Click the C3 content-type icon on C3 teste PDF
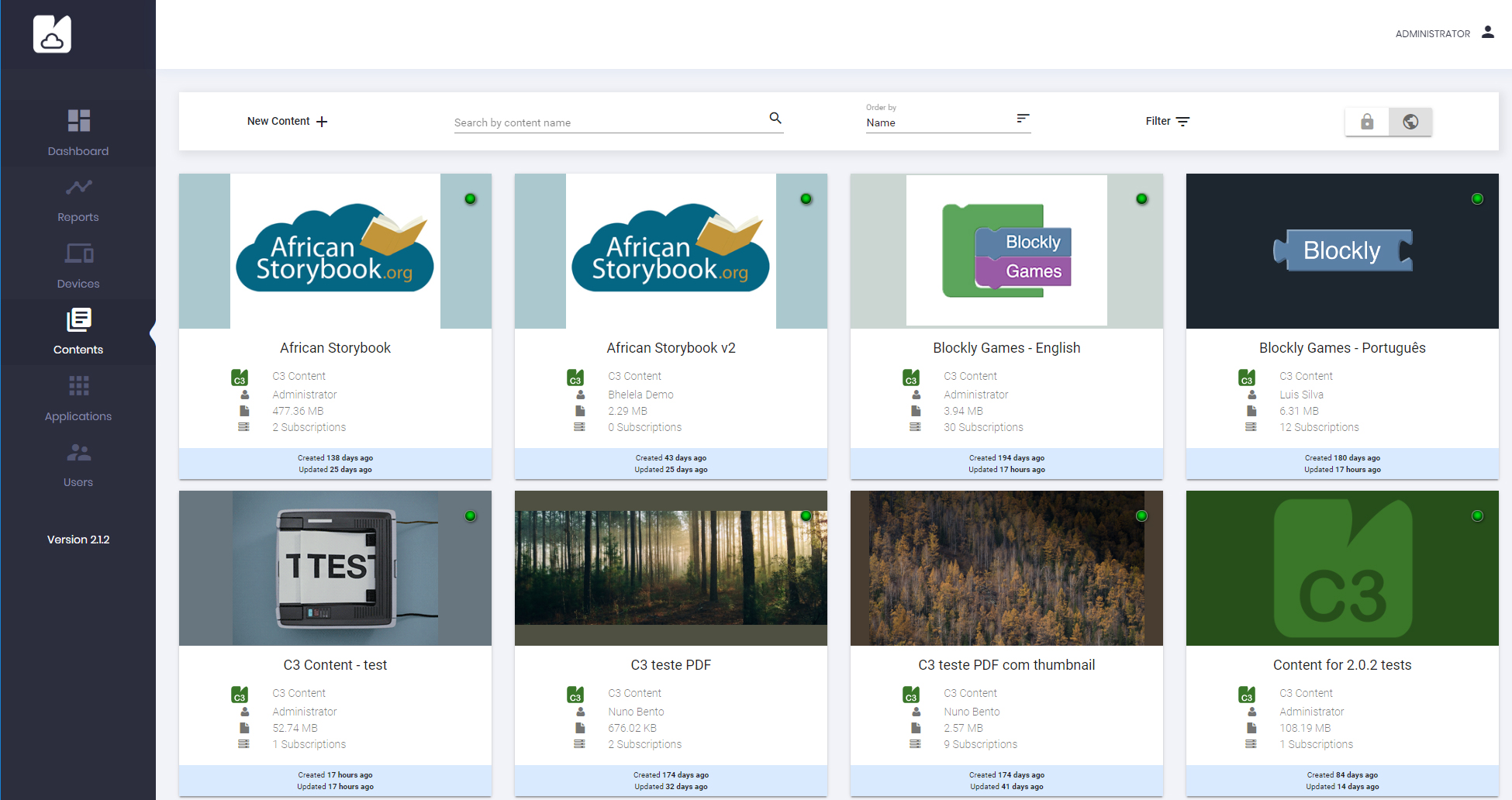 (575, 695)
